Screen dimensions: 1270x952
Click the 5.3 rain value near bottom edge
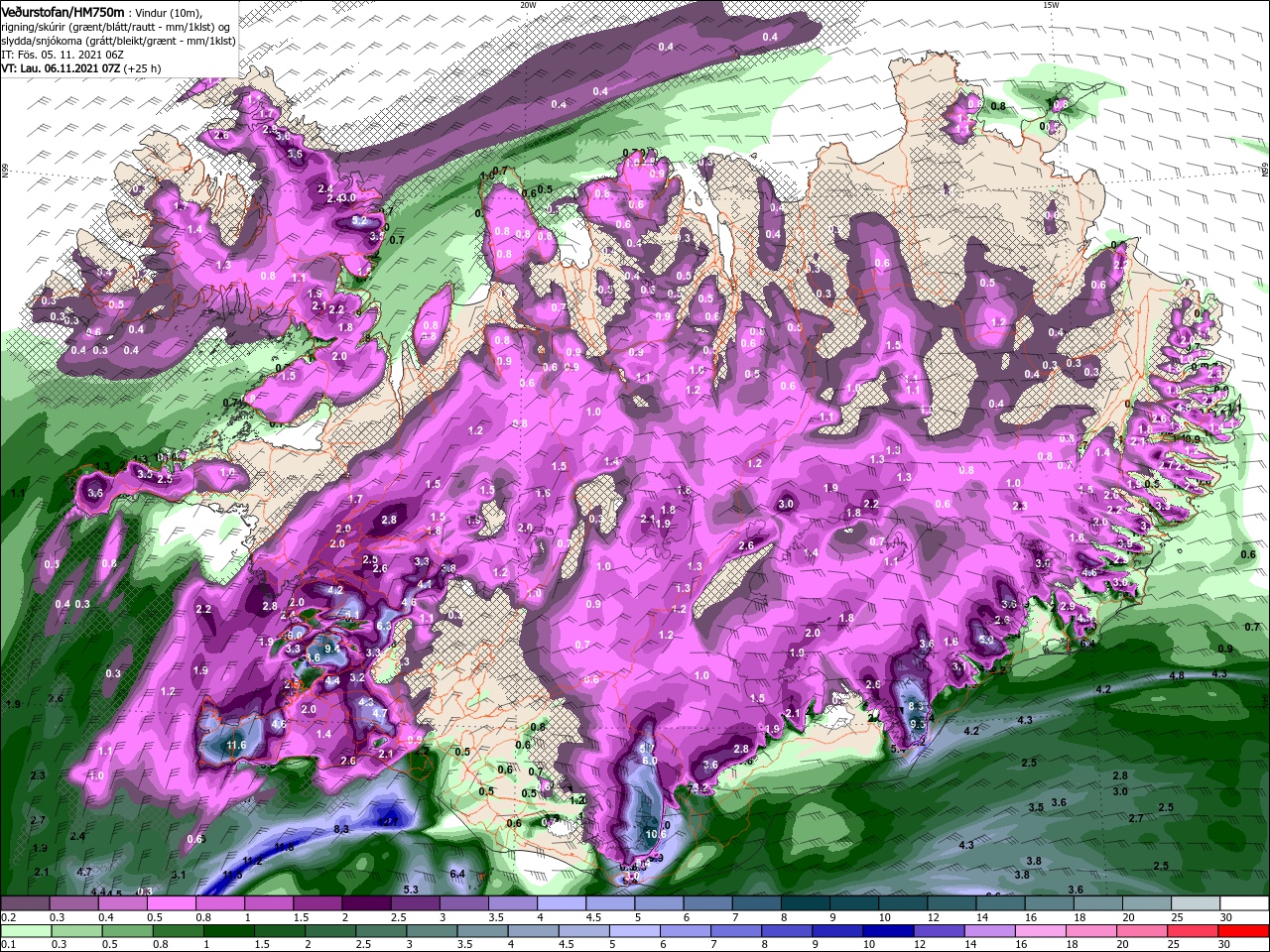click(411, 890)
